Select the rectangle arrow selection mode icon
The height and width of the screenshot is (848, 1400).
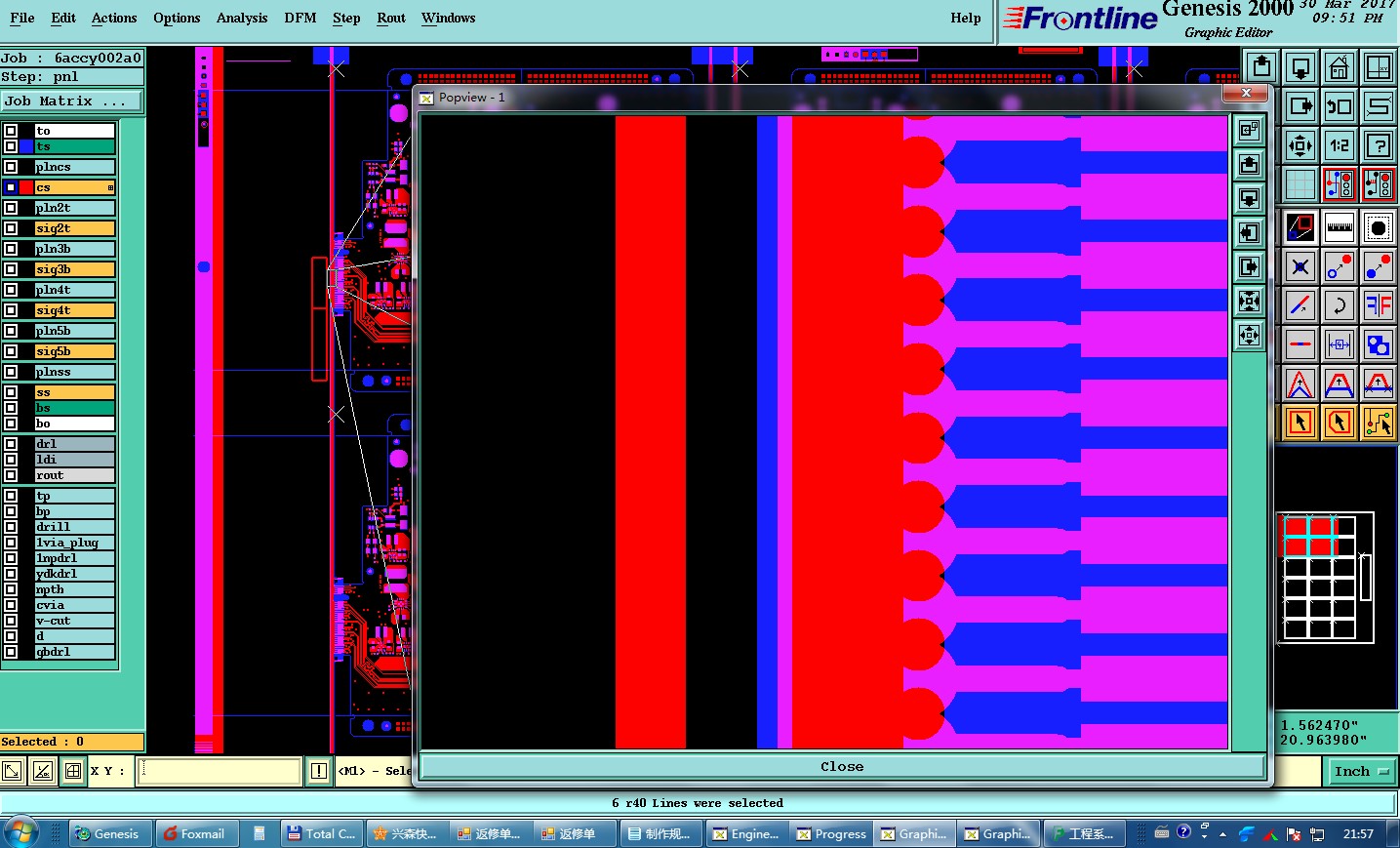pyautogui.click(x=1300, y=423)
